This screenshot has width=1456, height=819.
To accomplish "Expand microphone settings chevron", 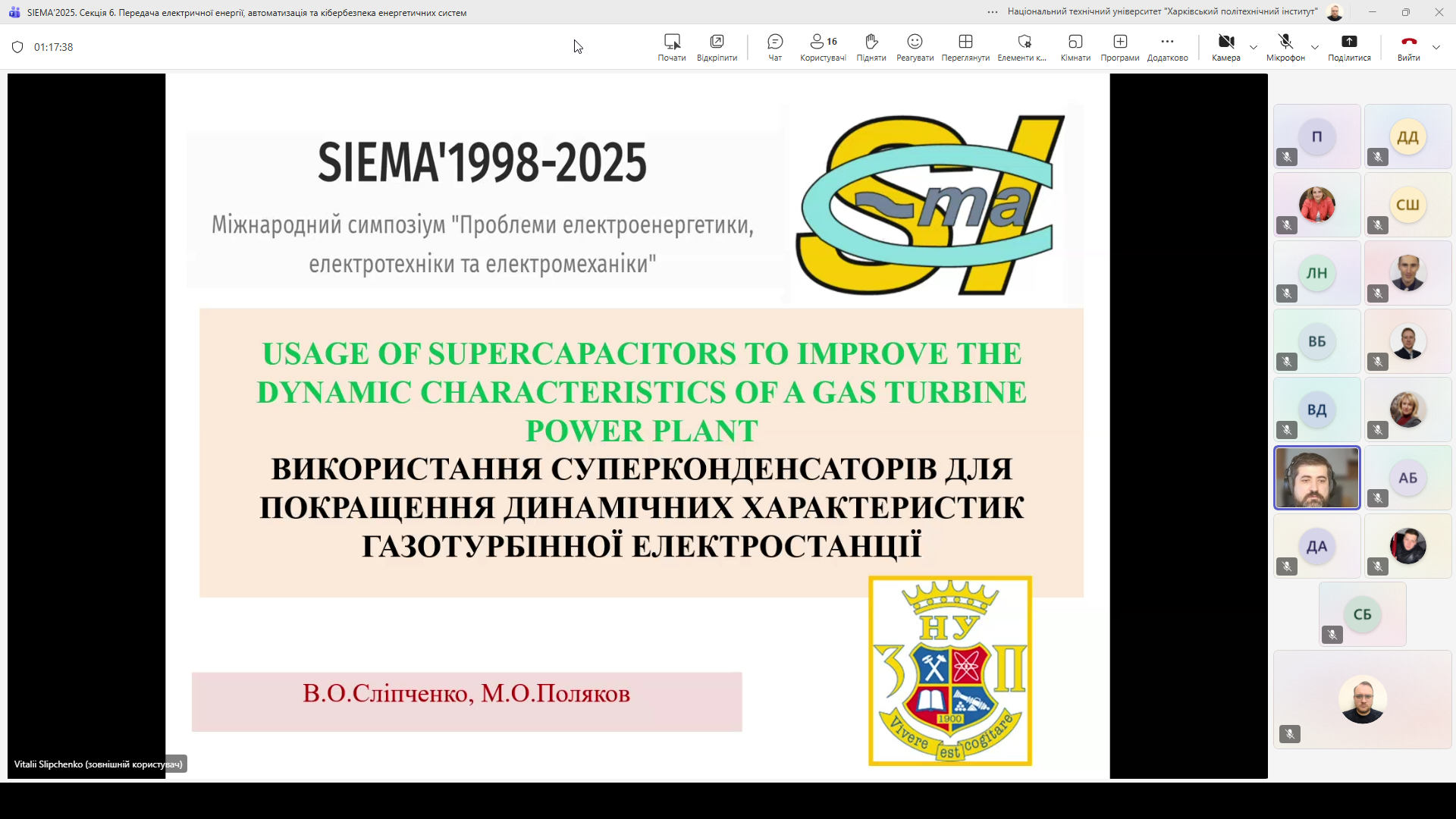I will point(1315,46).
